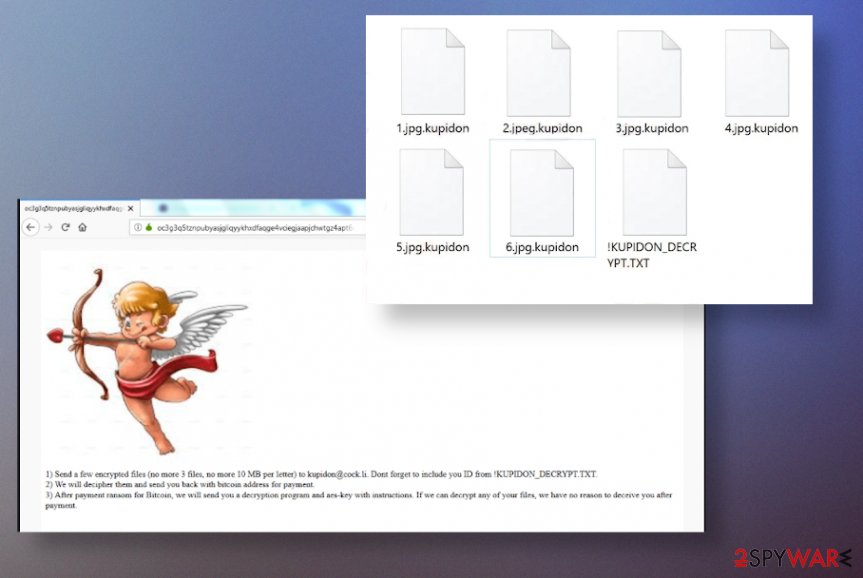
Task: Click the browser back arrow button
Action: click(x=31, y=227)
